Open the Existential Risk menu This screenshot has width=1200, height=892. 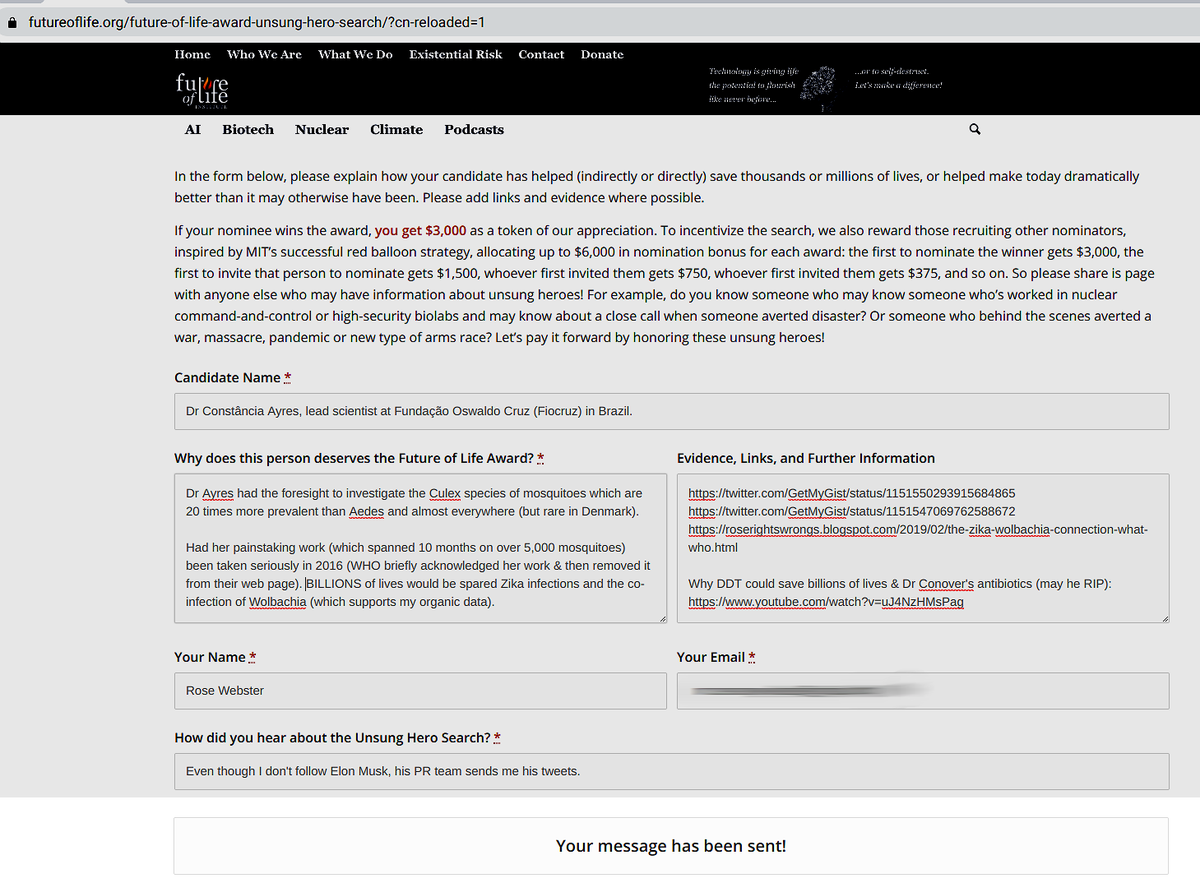455,54
